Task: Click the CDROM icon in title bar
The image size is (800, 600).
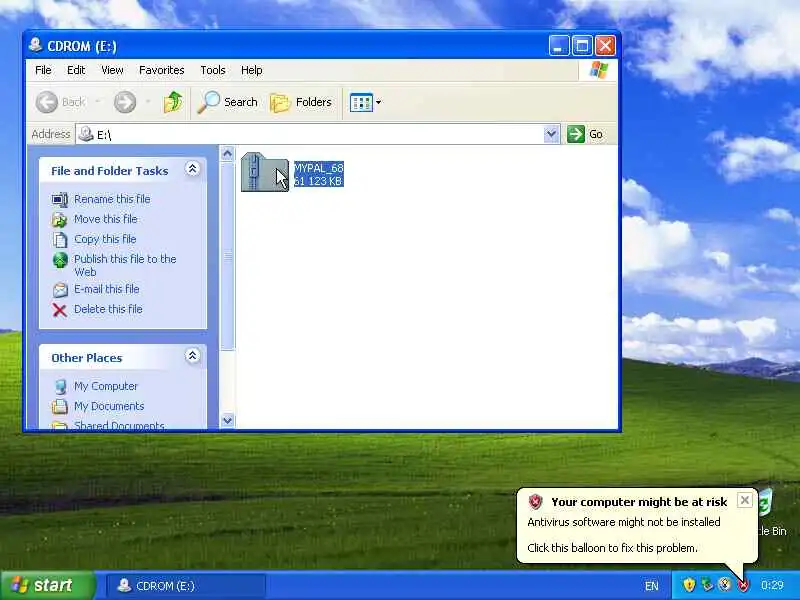Action: point(35,45)
